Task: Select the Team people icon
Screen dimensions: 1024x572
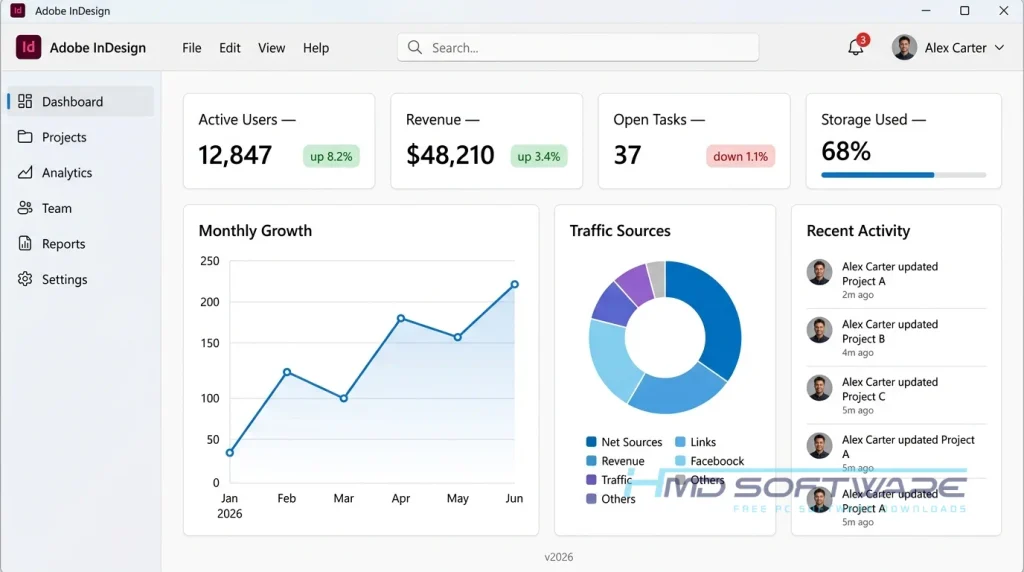Action: pyautogui.click(x=25, y=208)
